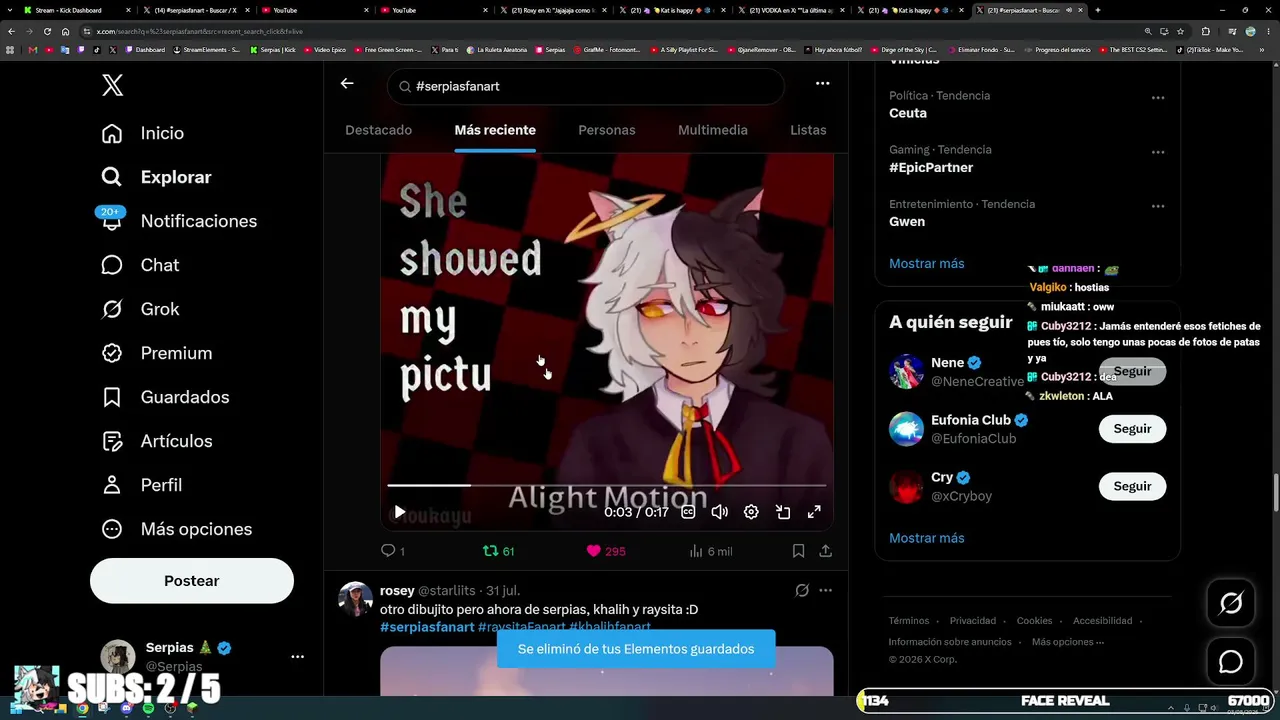Image resolution: width=1280 pixels, height=720 pixels.
Task: Open rosey's avatar thumbnail
Action: click(x=355, y=599)
